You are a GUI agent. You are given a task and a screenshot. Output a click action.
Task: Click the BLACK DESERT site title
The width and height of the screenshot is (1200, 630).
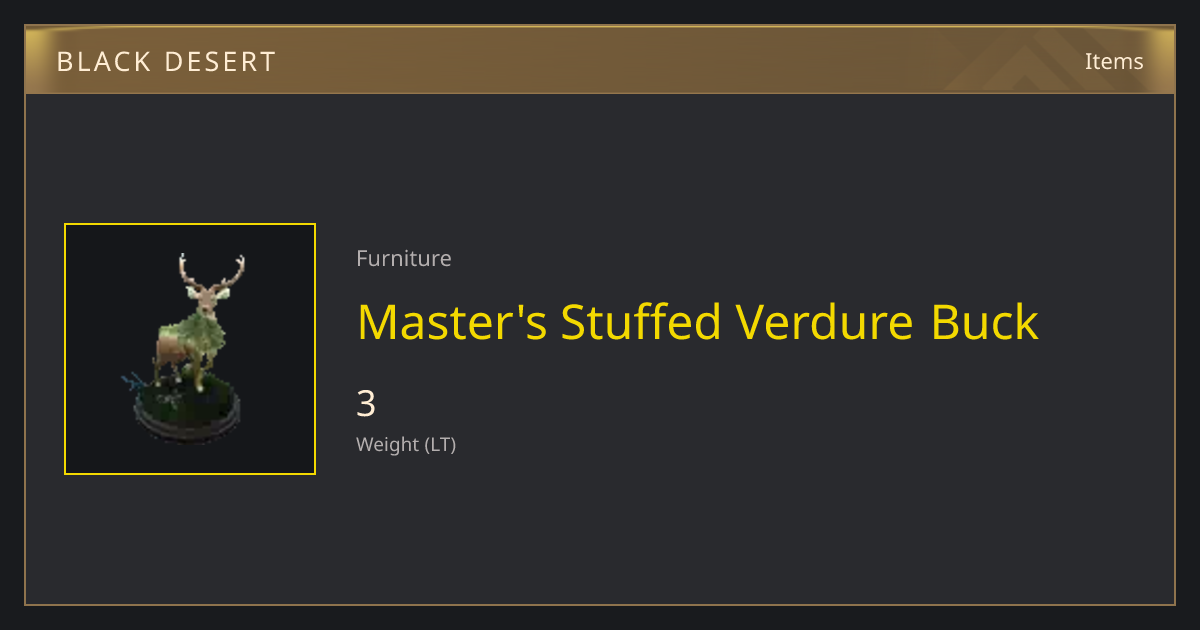[166, 62]
